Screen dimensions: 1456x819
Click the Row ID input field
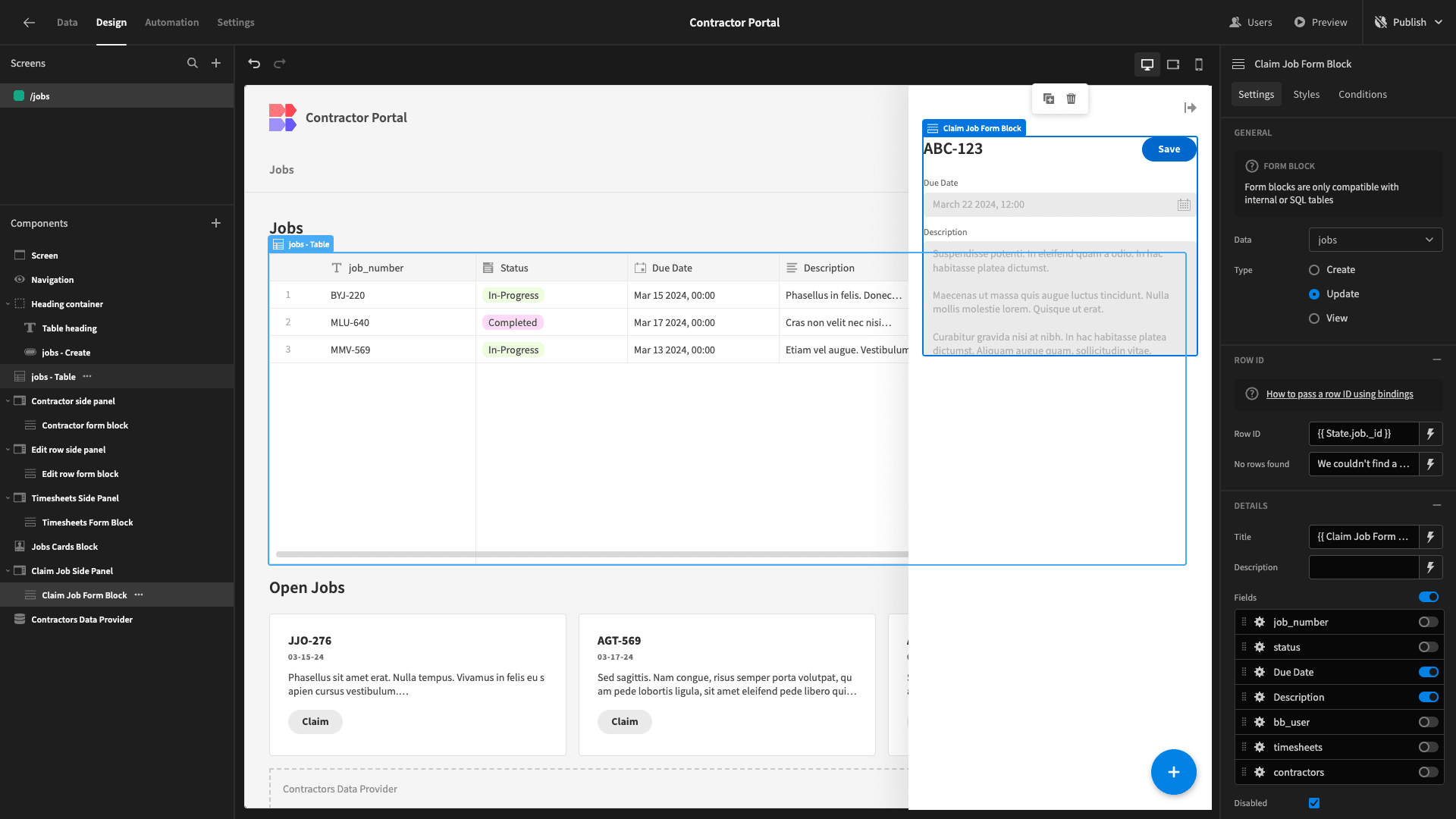coord(1363,434)
